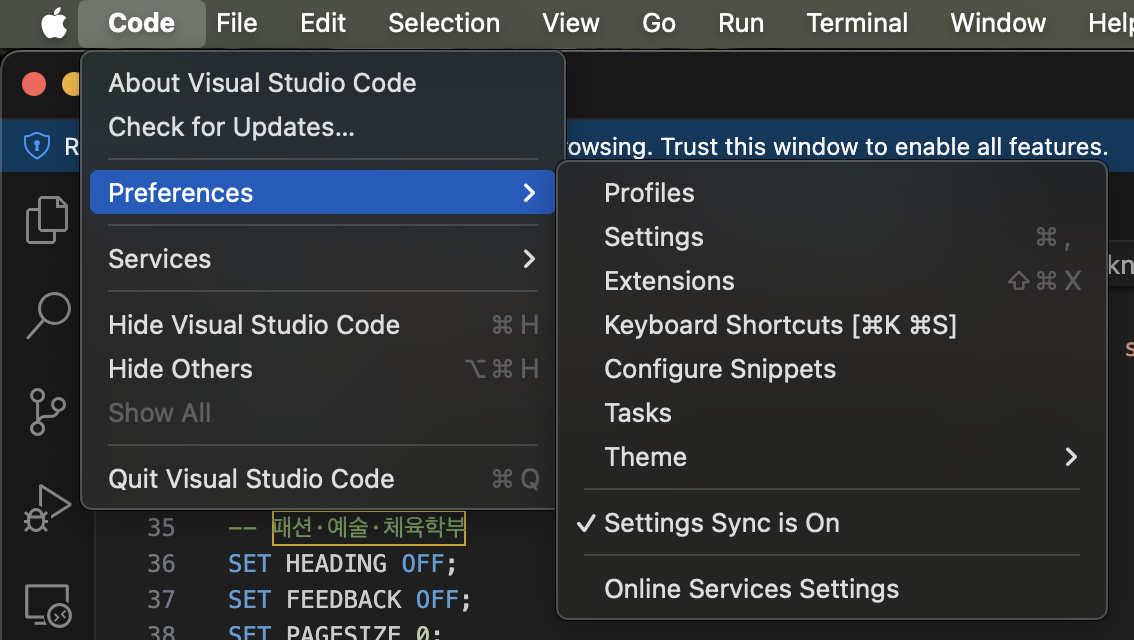Click the Trust this window banner text
1134x640 pixels.
pyautogui.click(x=884, y=147)
